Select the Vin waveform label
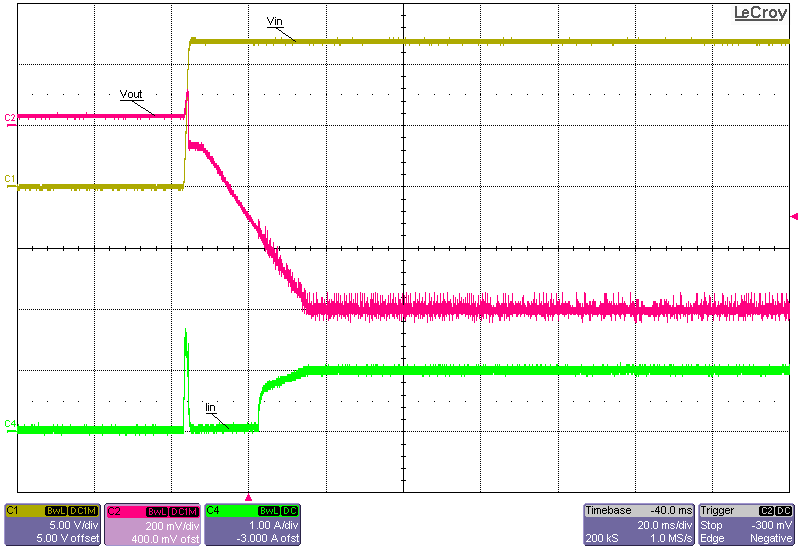 pos(274,21)
